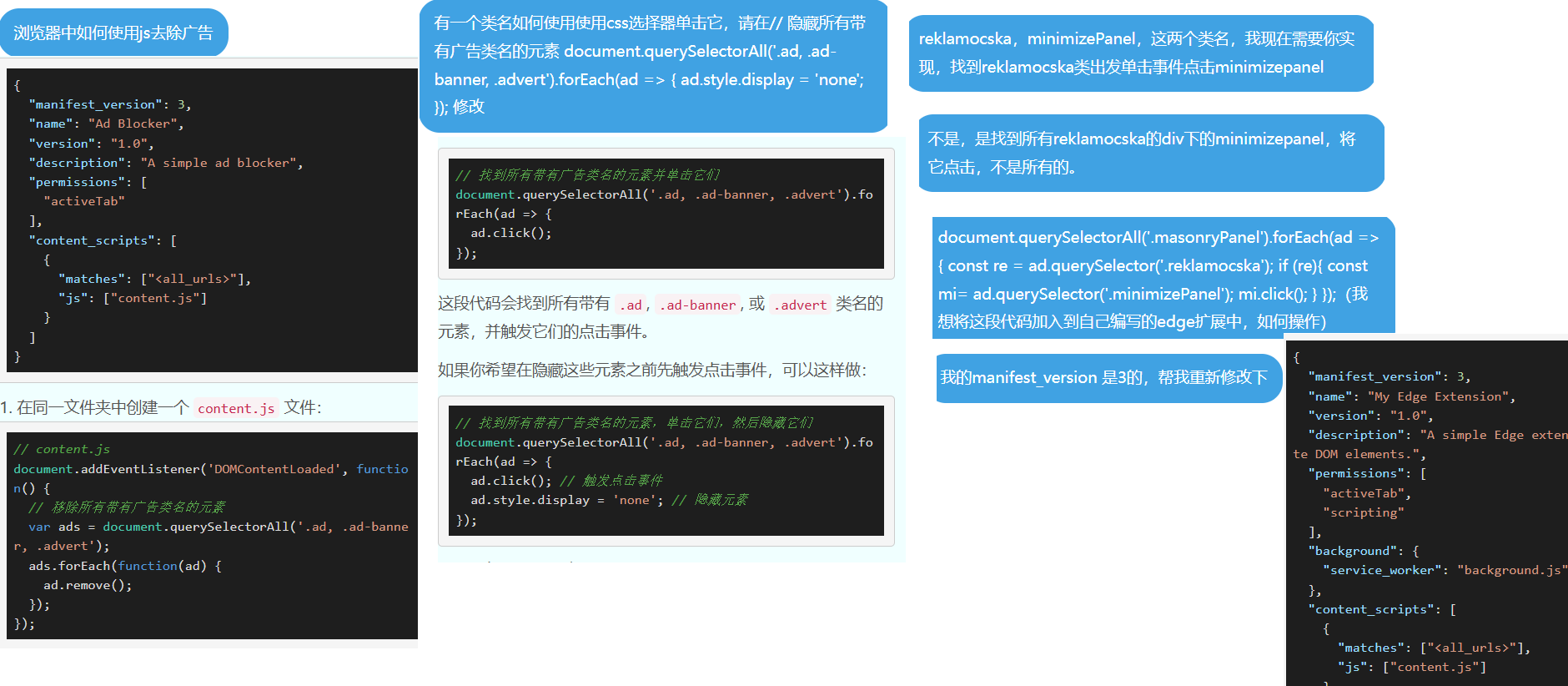Click the inline code 'content.js' in step 1
Viewport: 1568px width, 686px height.
pyautogui.click(x=236, y=408)
